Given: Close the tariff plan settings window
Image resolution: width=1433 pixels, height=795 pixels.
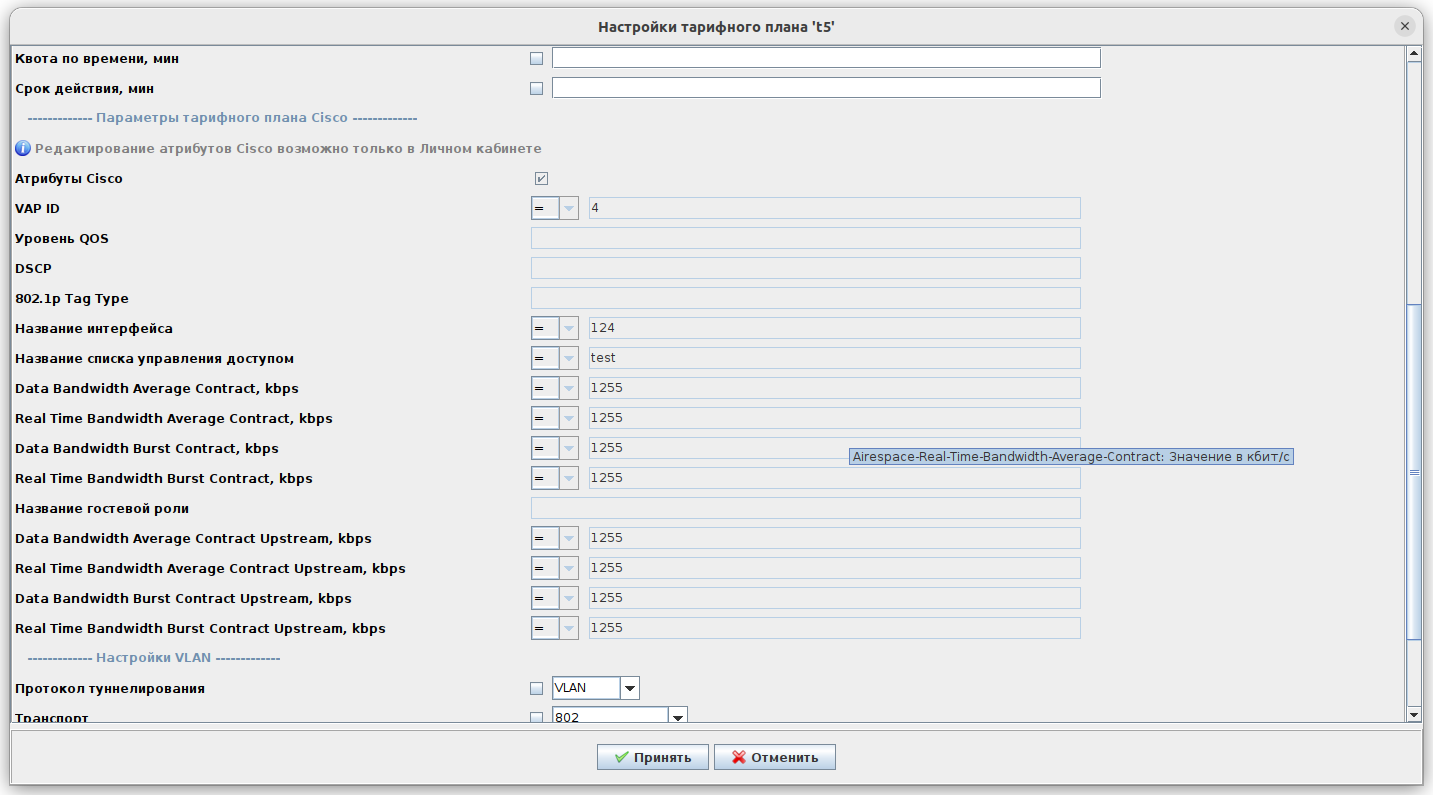Looking at the screenshot, I should coord(1405,27).
